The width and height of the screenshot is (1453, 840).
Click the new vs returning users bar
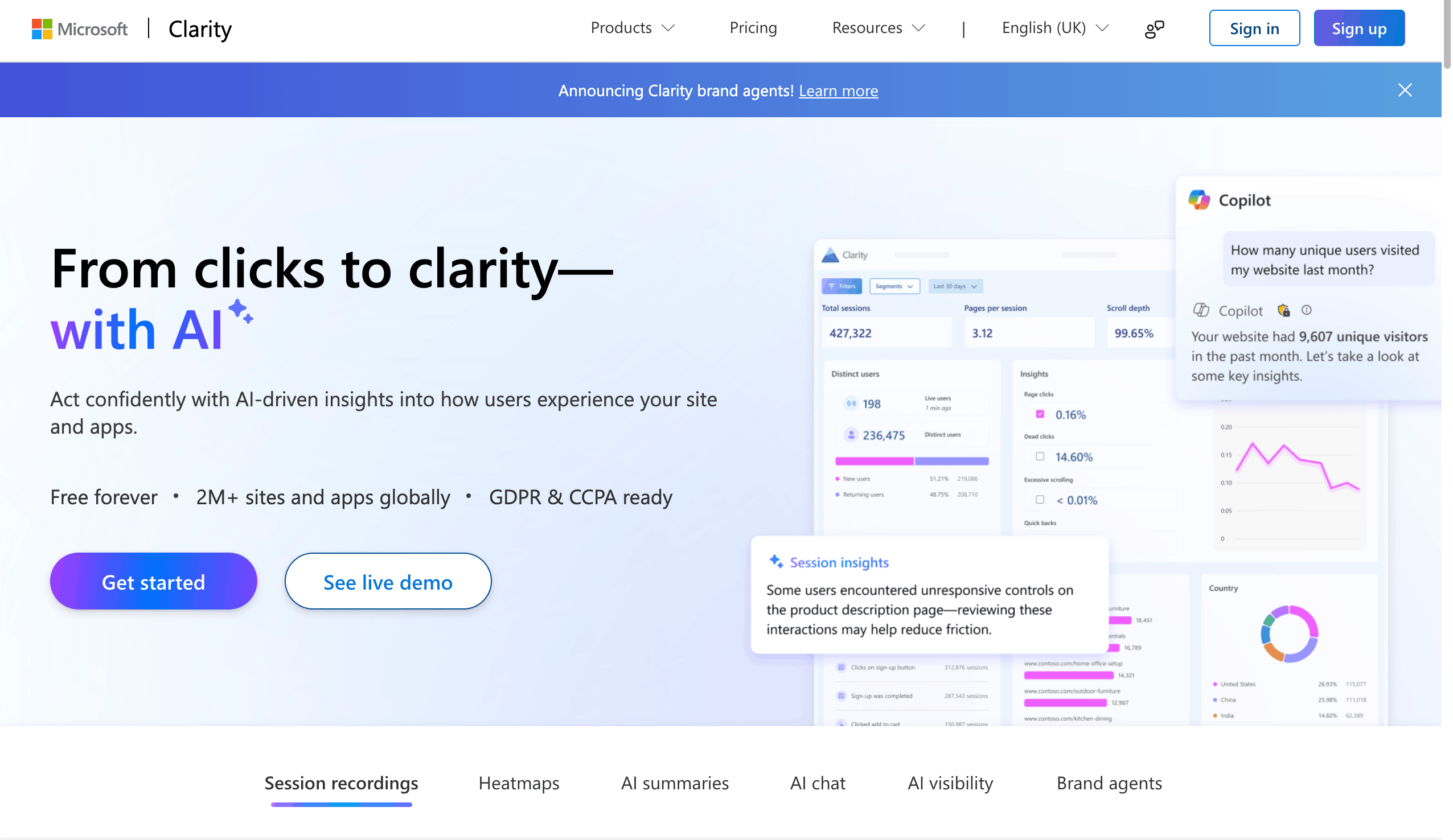912,461
